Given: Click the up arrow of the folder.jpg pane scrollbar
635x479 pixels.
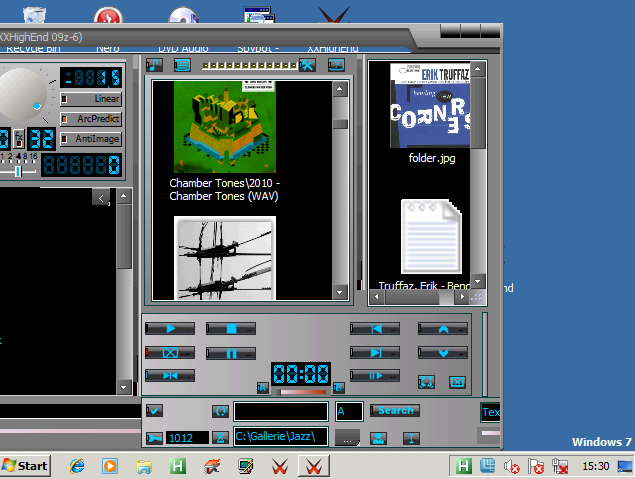Looking at the screenshot, I should [x=478, y=69].
